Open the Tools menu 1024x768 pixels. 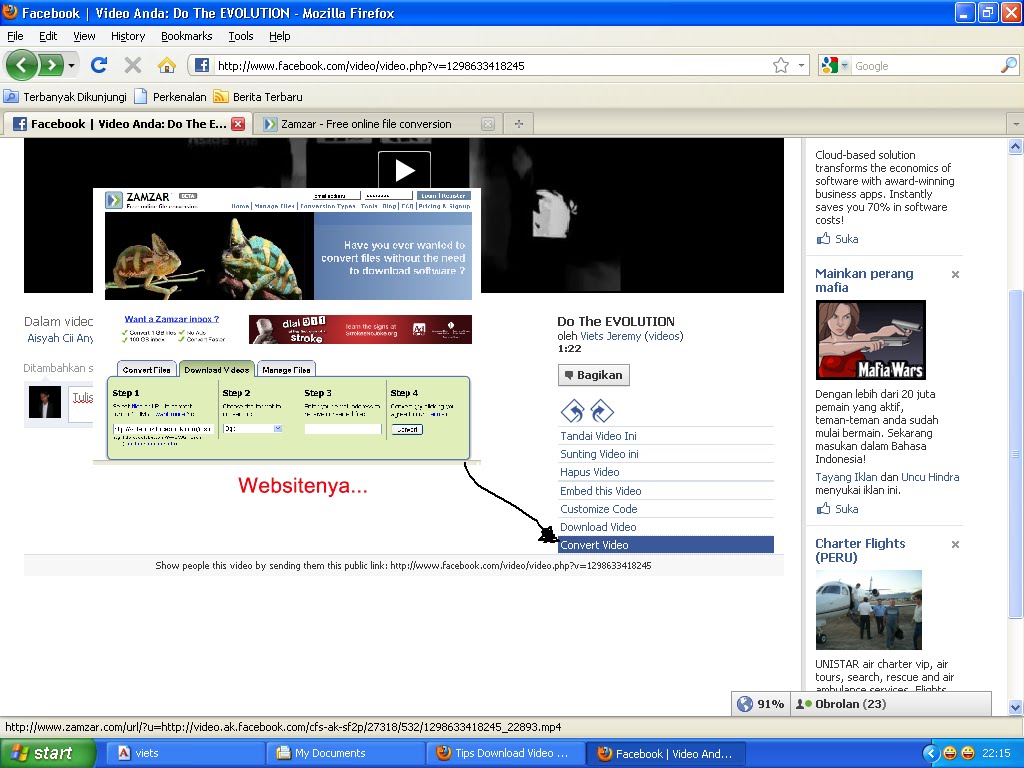click(240, 36)
